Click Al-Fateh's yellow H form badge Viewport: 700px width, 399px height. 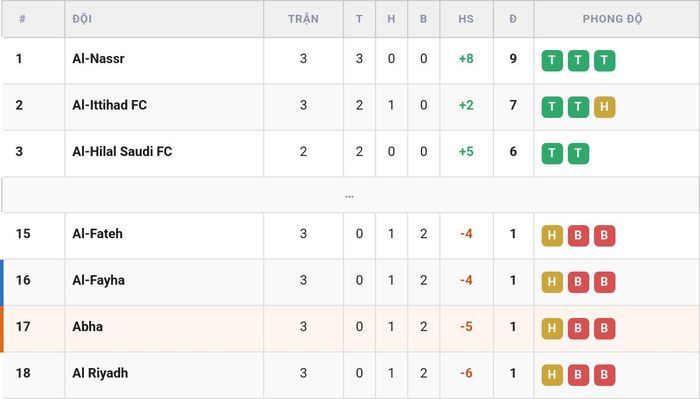(552, 236)
